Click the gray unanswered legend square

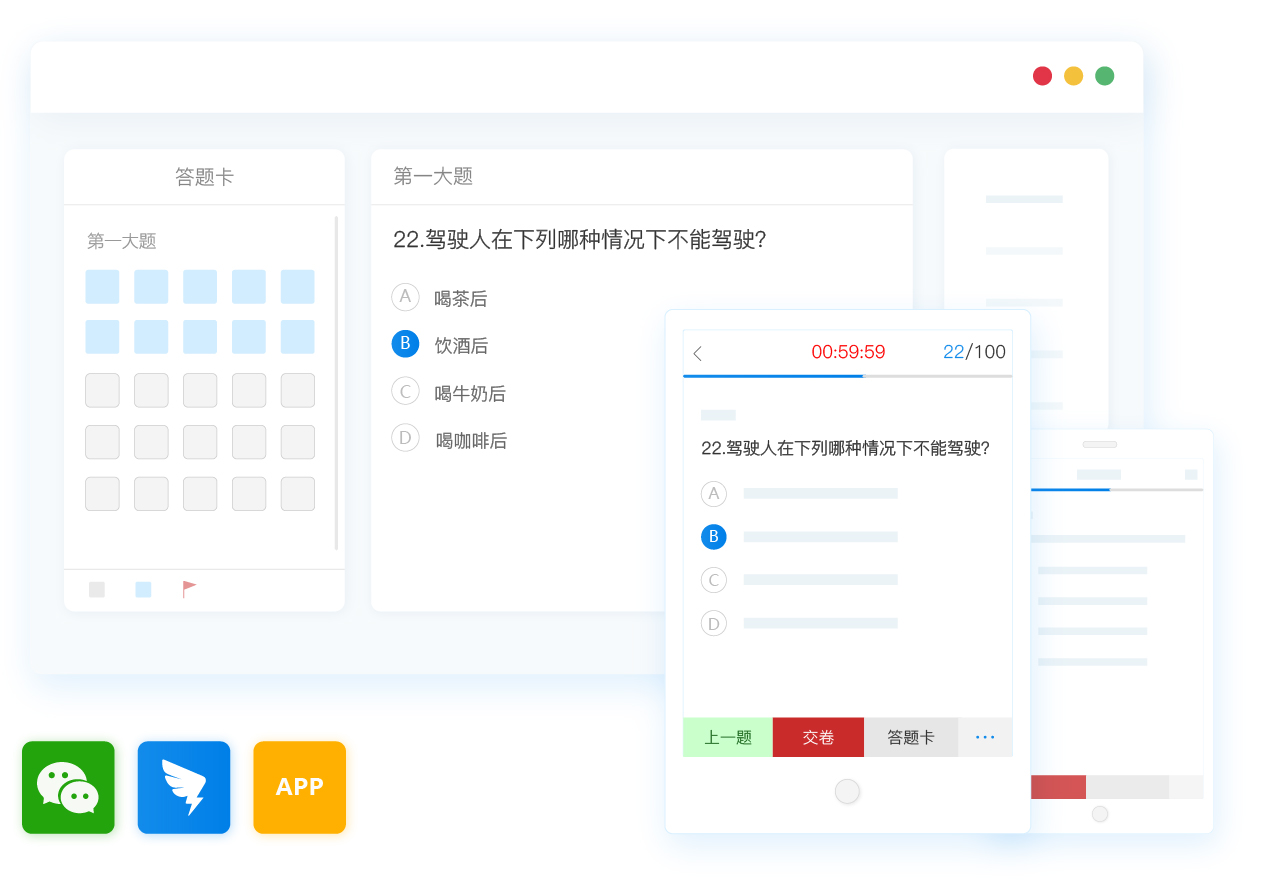pos(97,589)
